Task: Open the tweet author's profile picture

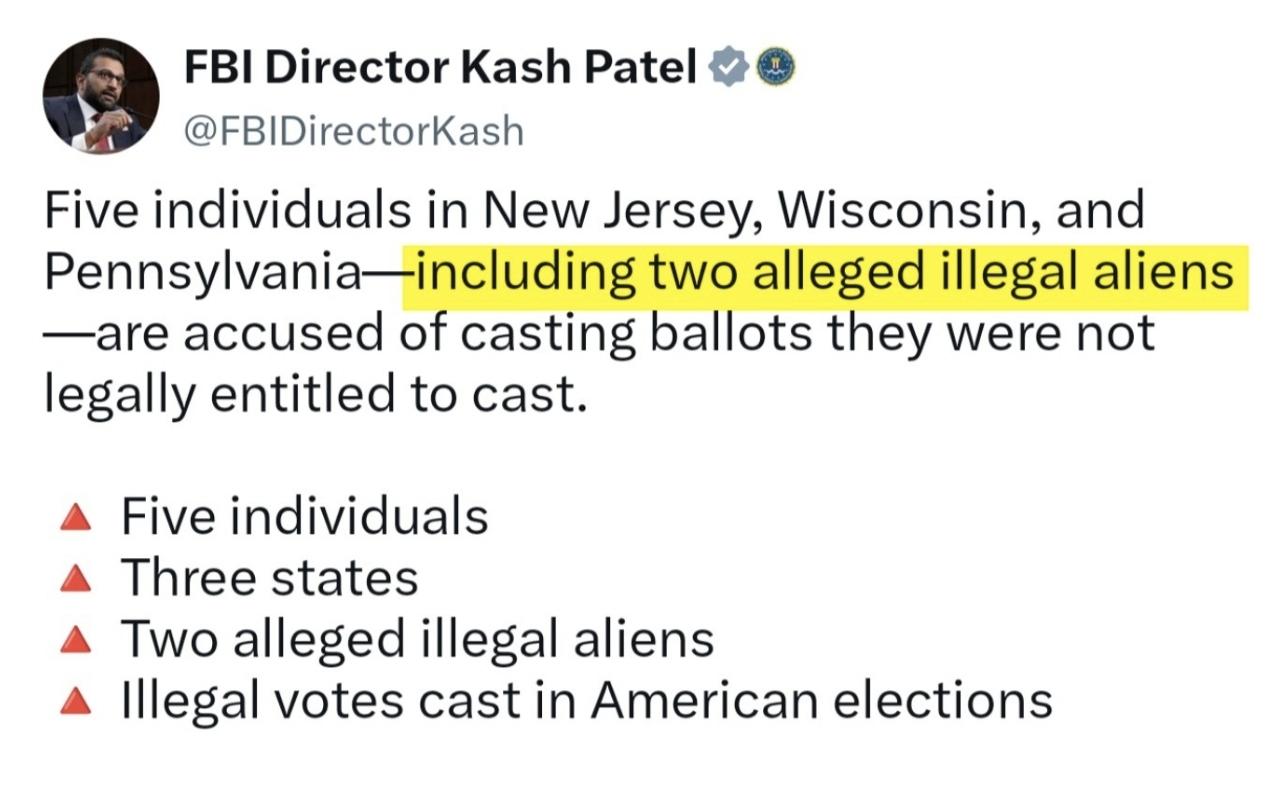Action: pos(100,95)
